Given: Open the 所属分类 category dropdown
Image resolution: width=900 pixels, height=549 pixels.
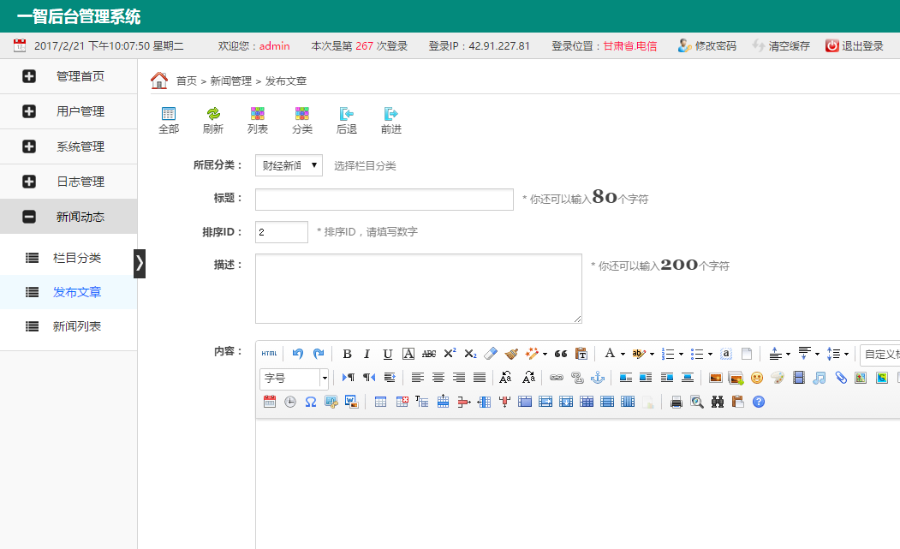Looking at the screenshot, I should (x=289, y=165).
